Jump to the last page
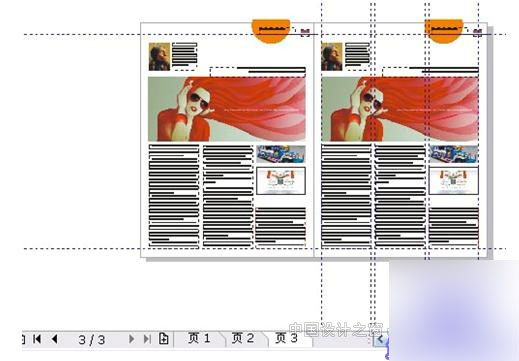The image size is (519, 361). point(147,339)
